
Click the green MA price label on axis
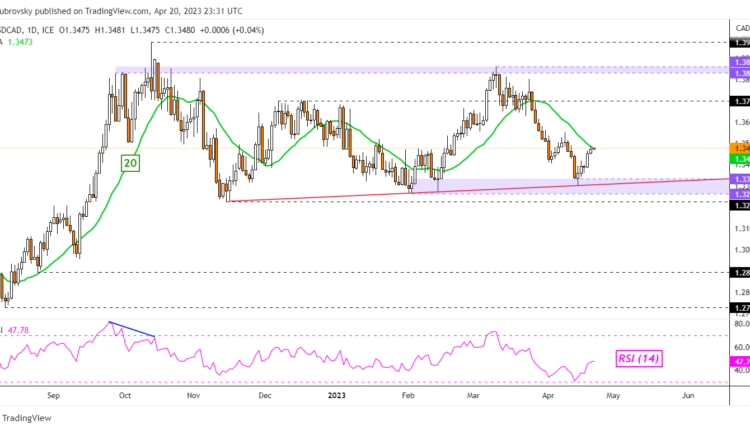[740, 159]
